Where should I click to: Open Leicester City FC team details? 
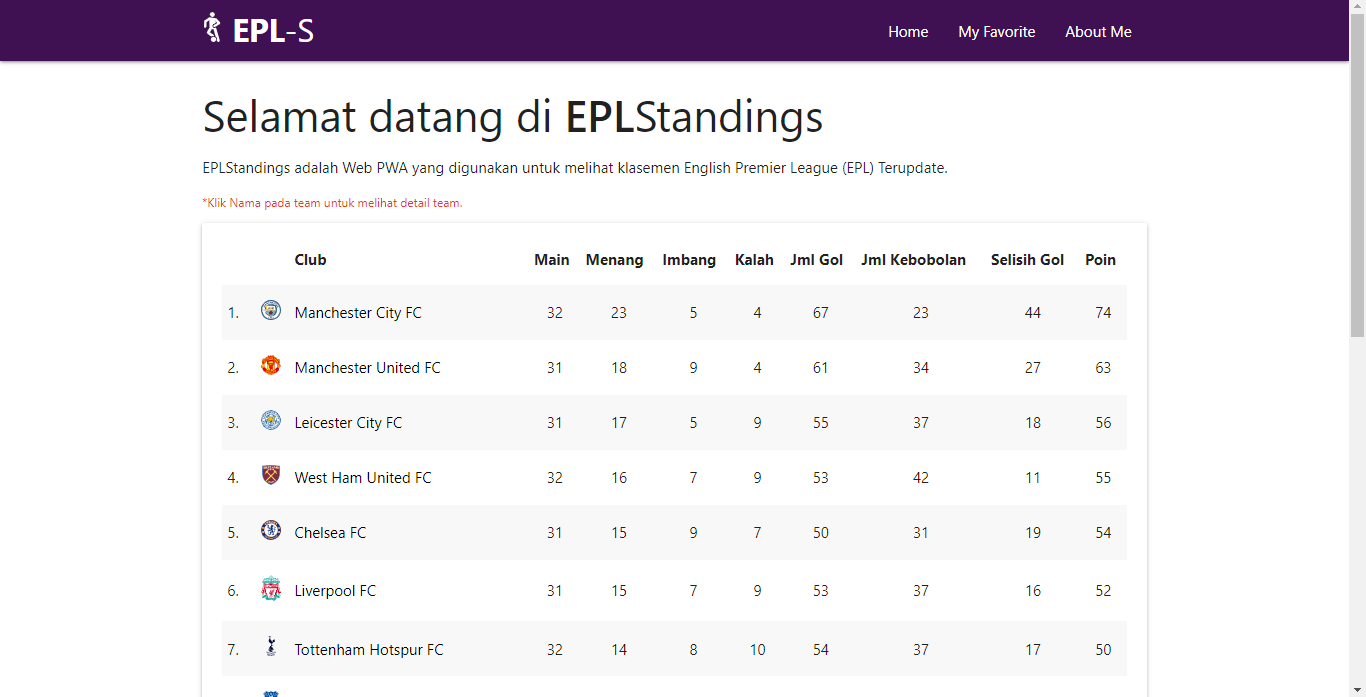click(x=348, y=422)
